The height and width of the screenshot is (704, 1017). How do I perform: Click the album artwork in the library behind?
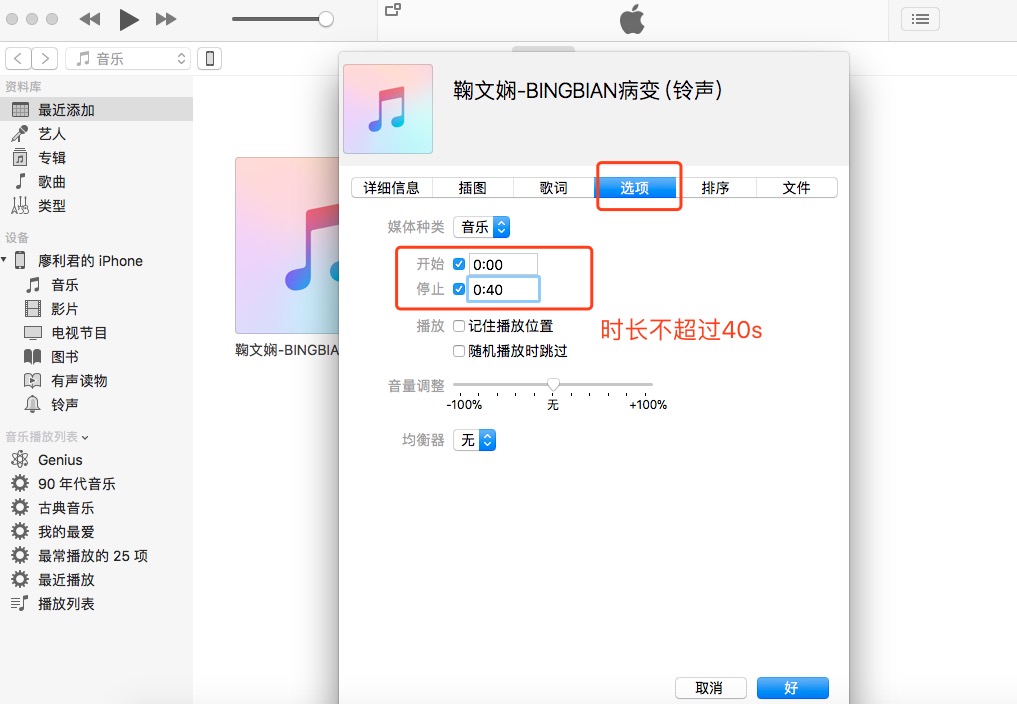(x=287, y=245)
